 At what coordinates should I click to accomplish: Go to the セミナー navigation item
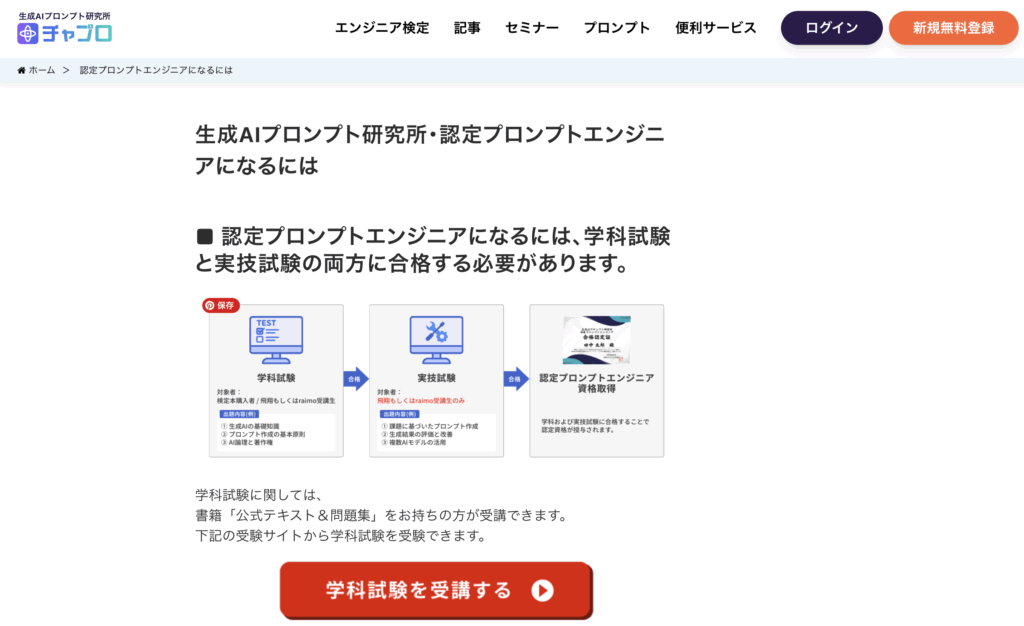click(x=532, y=28)
